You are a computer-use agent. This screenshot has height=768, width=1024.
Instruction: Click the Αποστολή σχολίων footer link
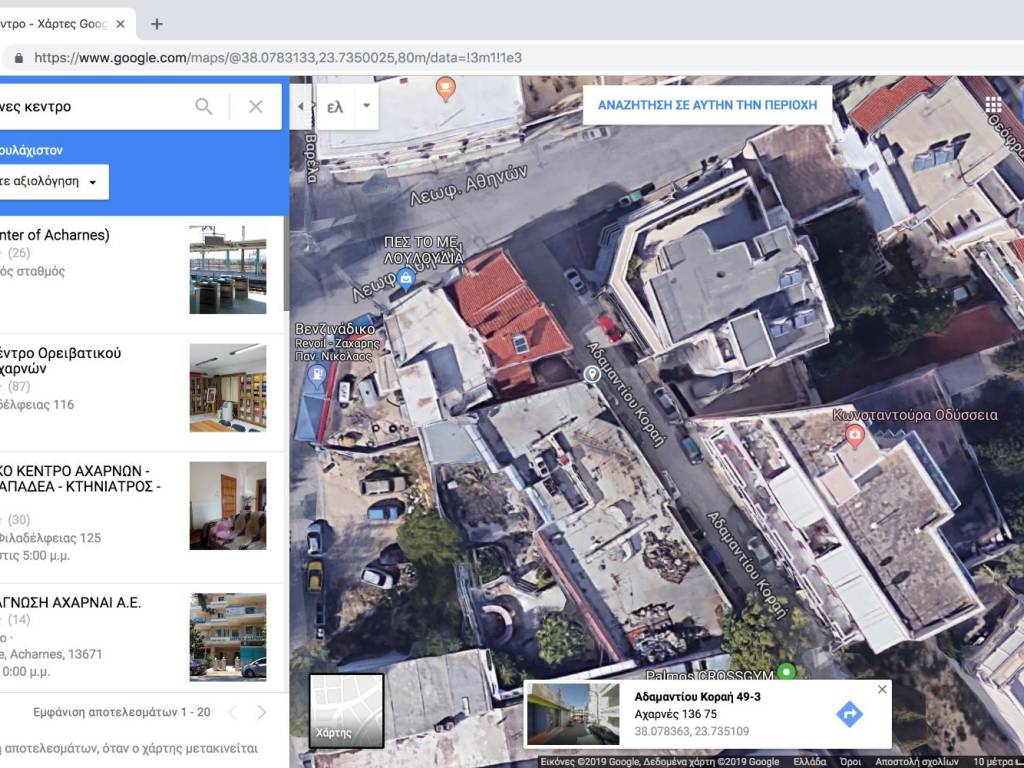click(916, 761)
